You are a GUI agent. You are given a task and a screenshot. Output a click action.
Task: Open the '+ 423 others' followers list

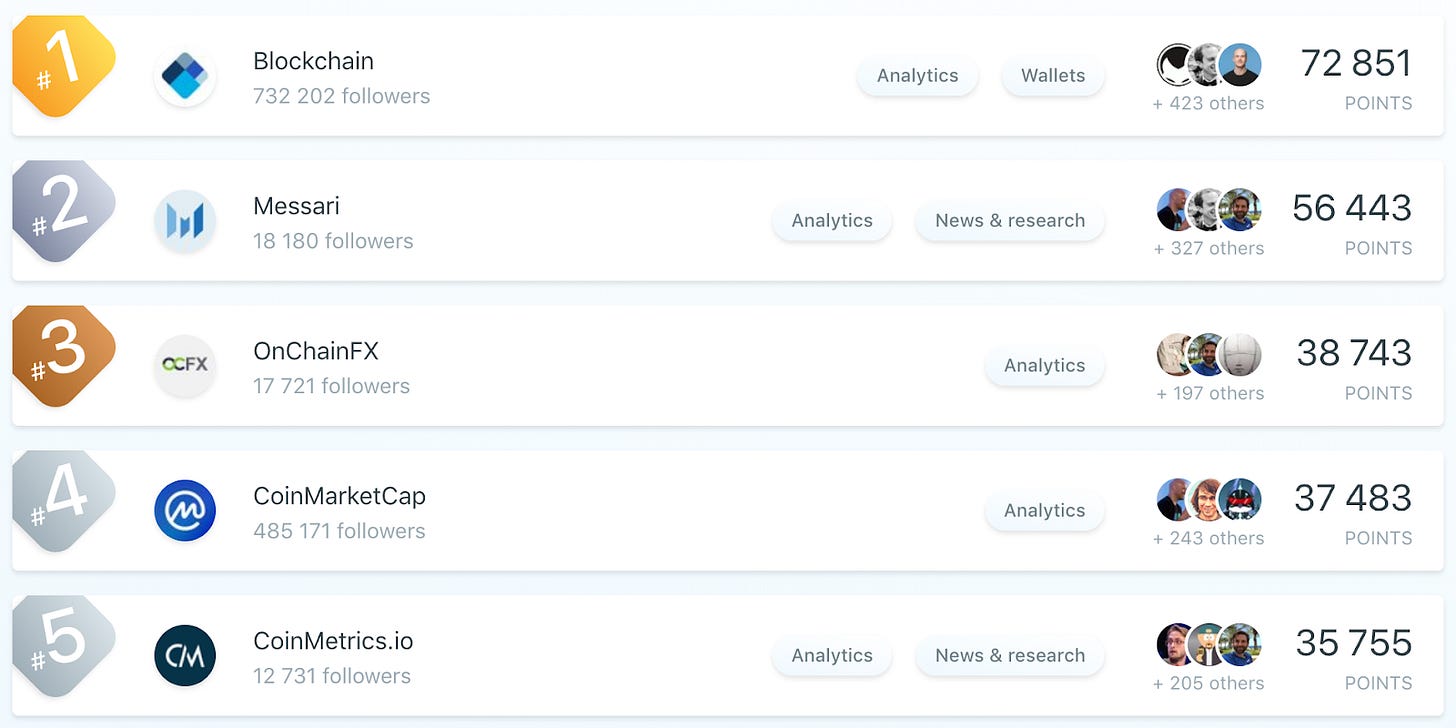click(1208, 103)
